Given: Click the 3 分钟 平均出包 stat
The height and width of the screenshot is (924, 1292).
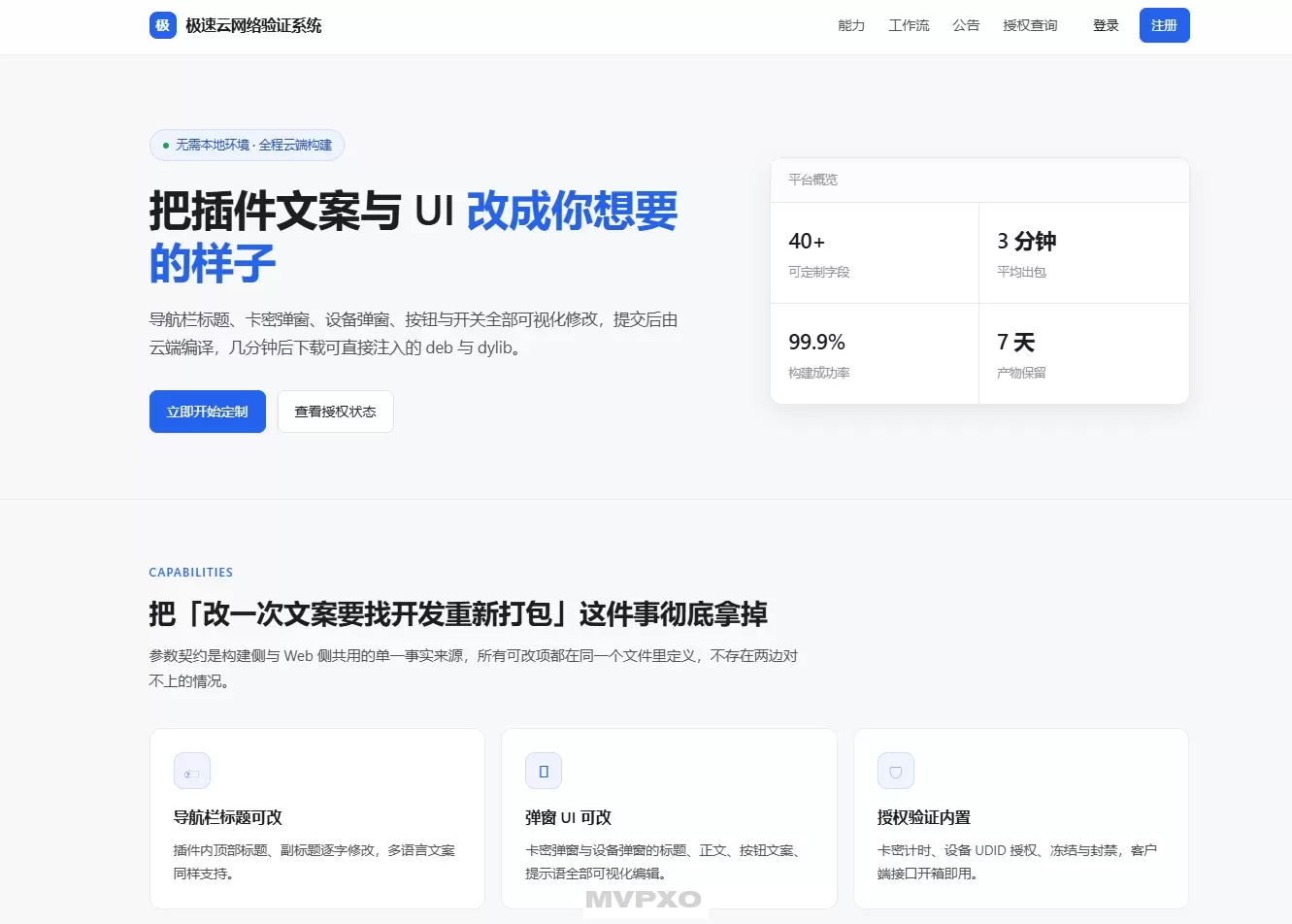Looking at the screenshot, I should 1084,253.
